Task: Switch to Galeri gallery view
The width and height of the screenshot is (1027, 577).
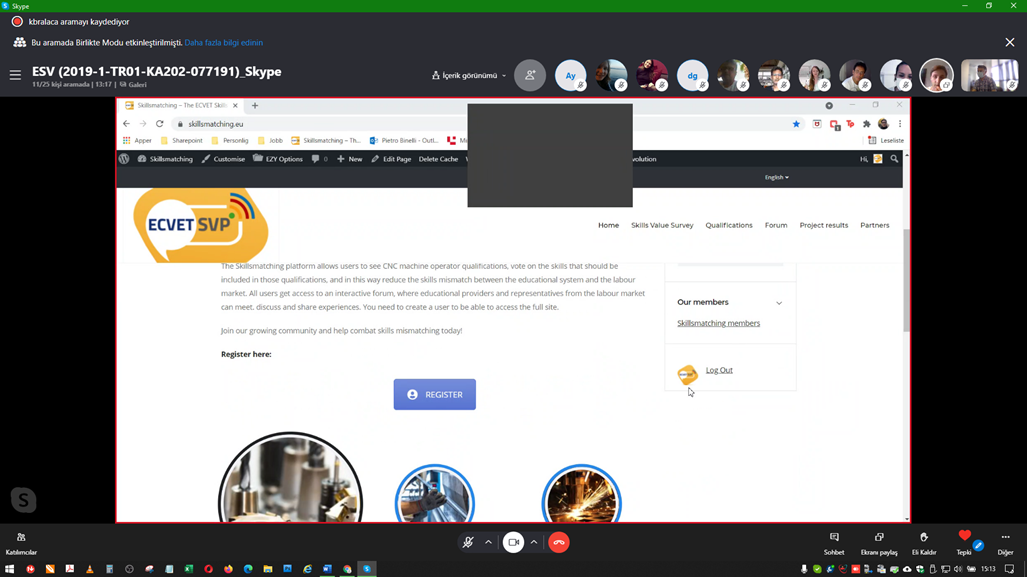Action: [x=132, y=85]
